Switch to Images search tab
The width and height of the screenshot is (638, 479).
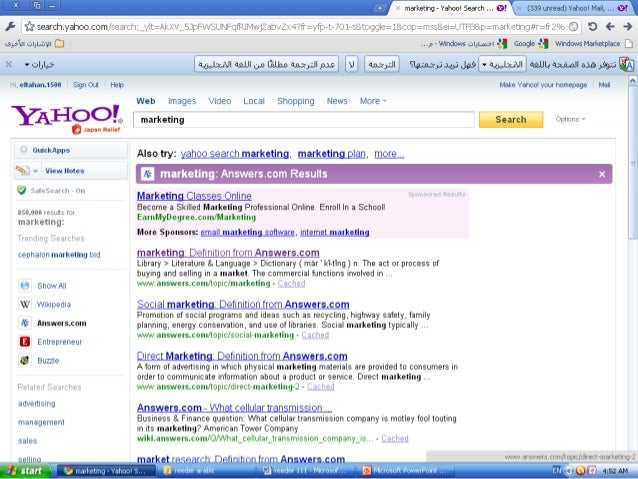coord(182,101)
